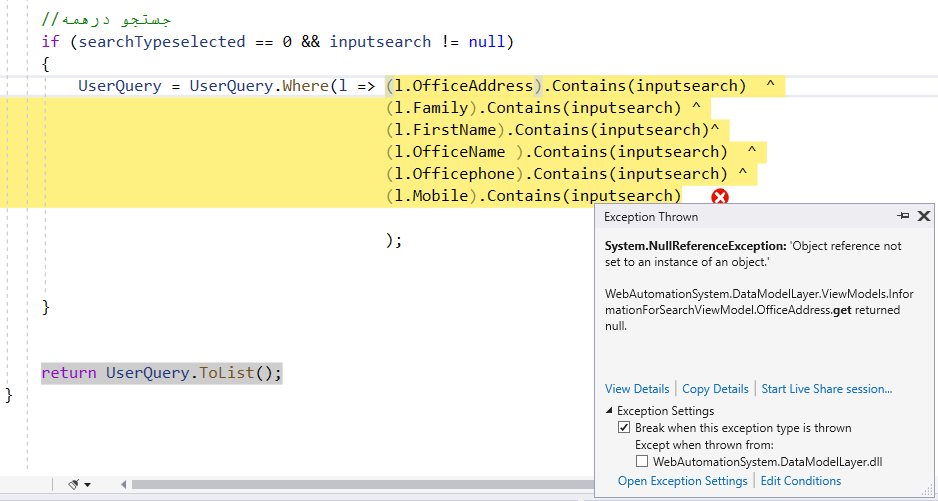This screenshot has width=938, height=501.
Task: Click l.OfficeName in the code
Action: point(450,151)
